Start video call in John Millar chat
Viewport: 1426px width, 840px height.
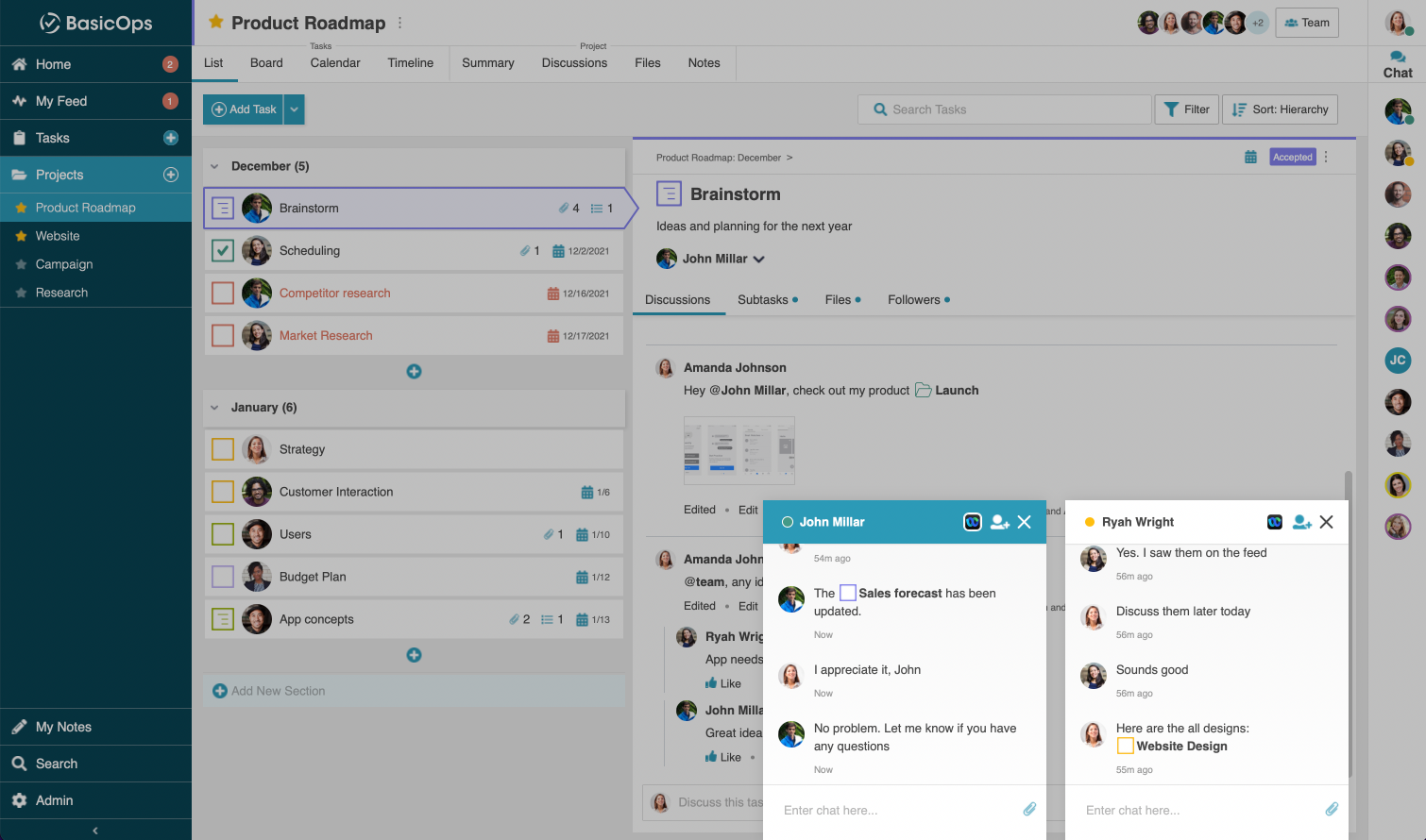pyautogui.click(x=973, y=522)
